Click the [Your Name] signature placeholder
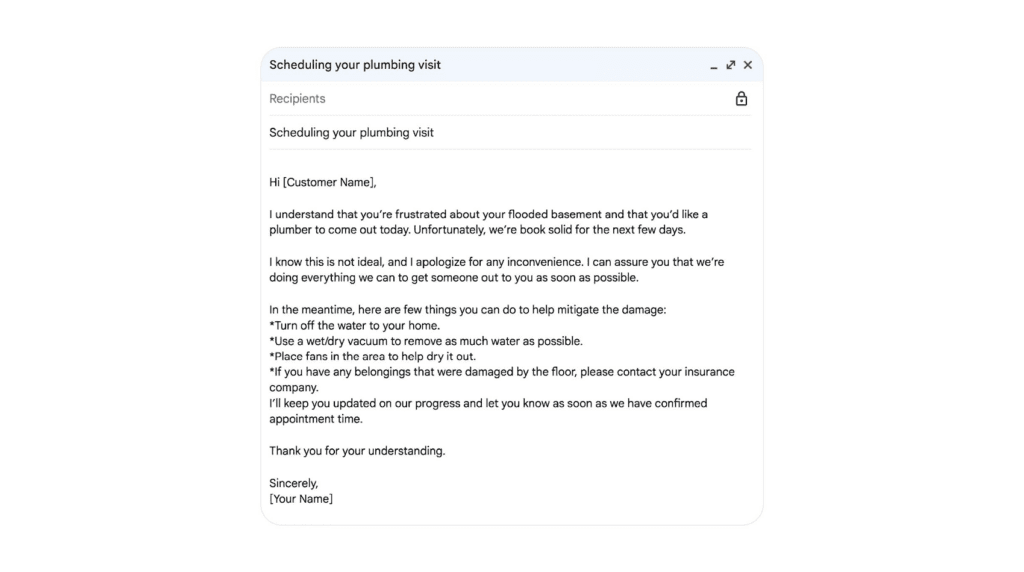The image size is (1024, 572). coord(301,499)
